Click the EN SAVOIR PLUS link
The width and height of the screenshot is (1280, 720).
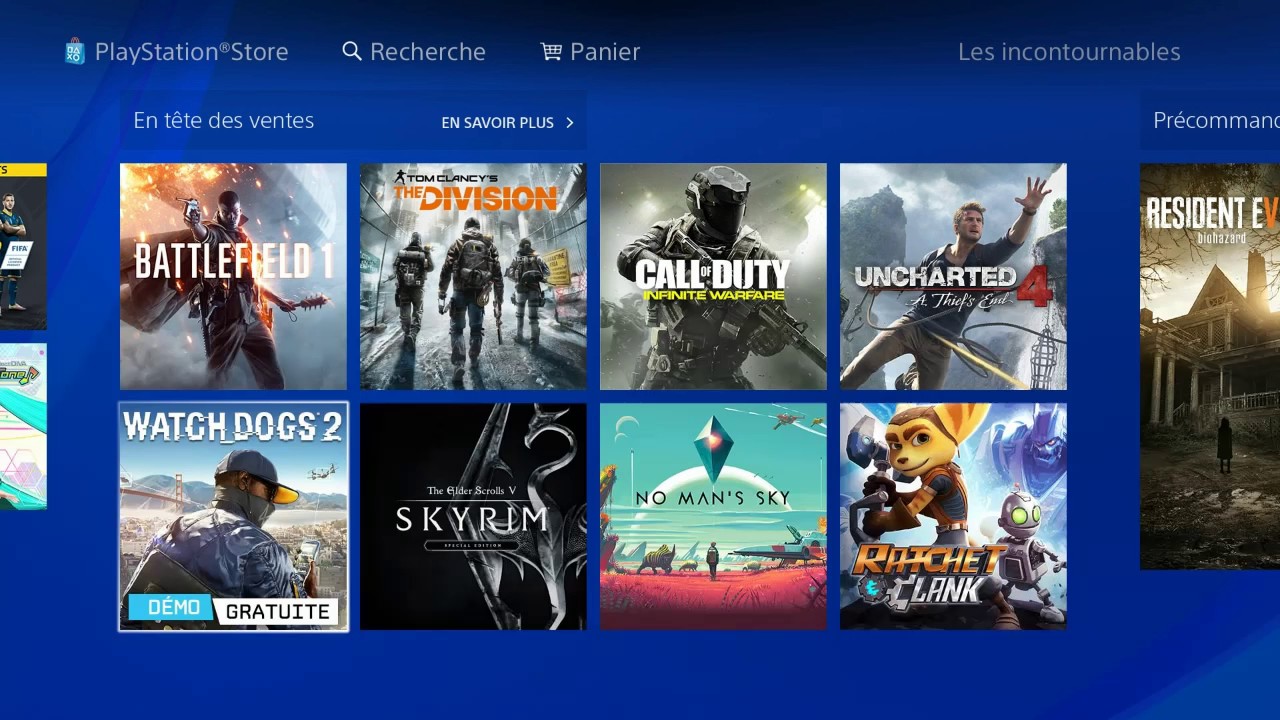click(x=497, y=123)
